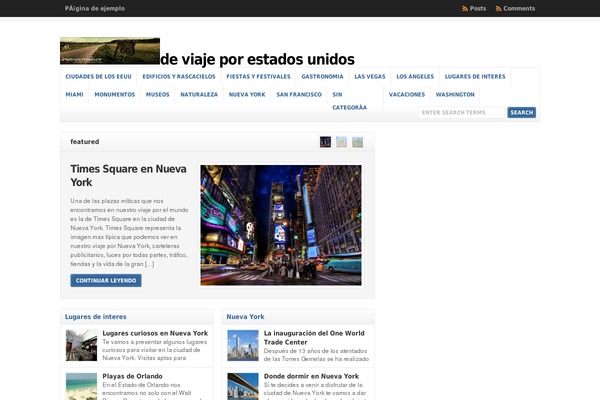
Task: Open Naturaleza category
Action: [x=199, y=95]
